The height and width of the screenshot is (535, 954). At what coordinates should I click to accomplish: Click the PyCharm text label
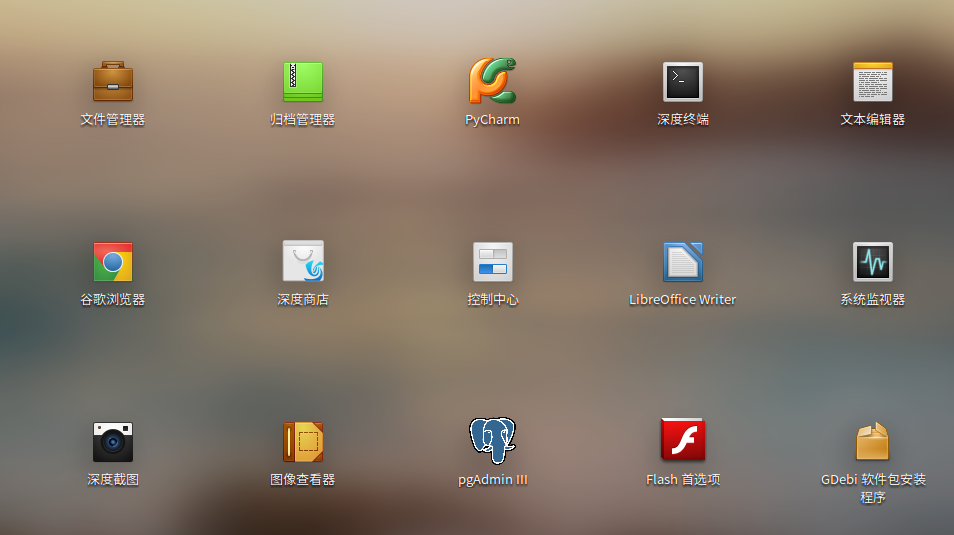coord(492,120)
